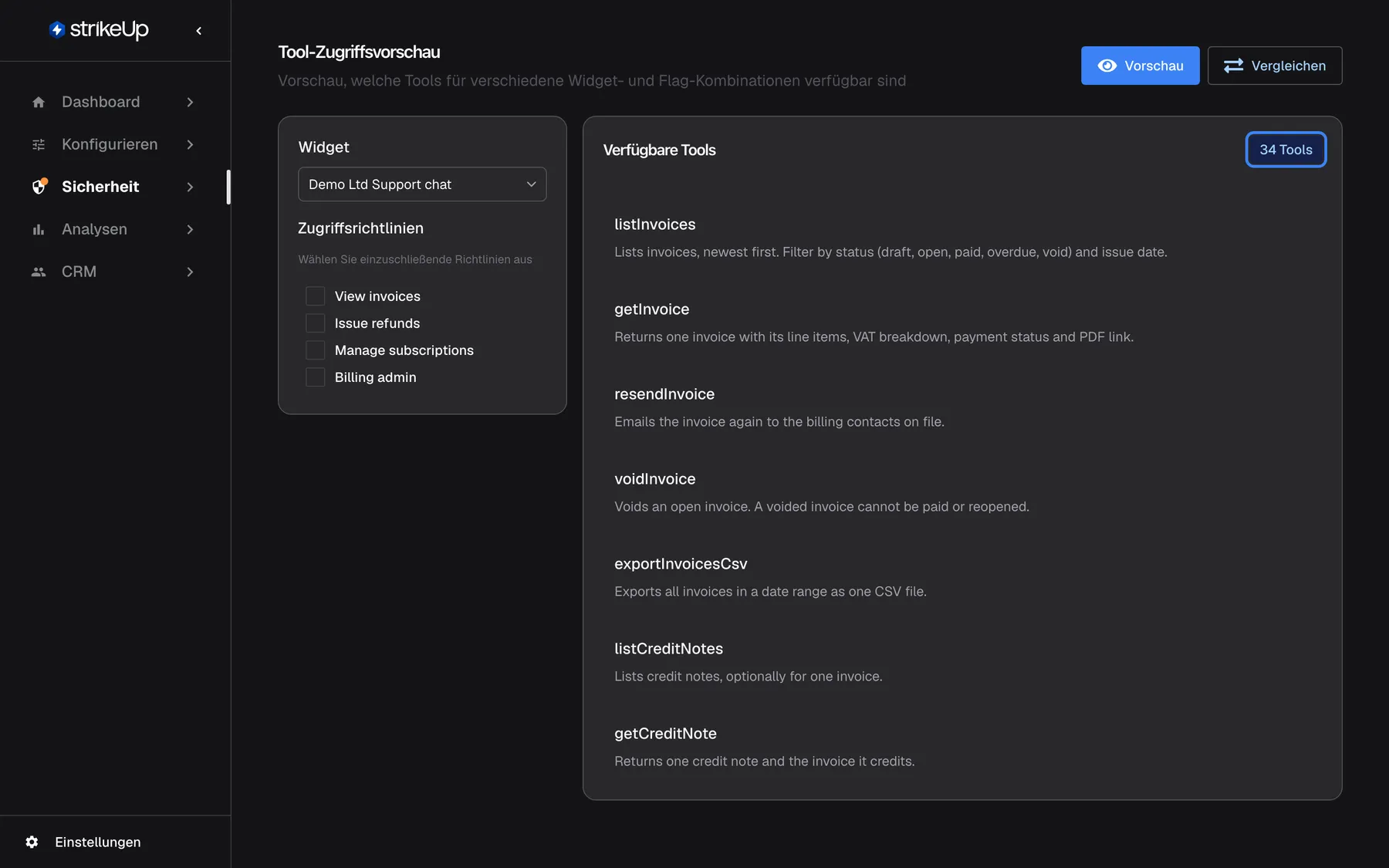This screenshot has height=868, width=1389.
Task: Click the Tool-Zugriffsvorschau page title
Action: pyautogui.click(x=359, y=52)
